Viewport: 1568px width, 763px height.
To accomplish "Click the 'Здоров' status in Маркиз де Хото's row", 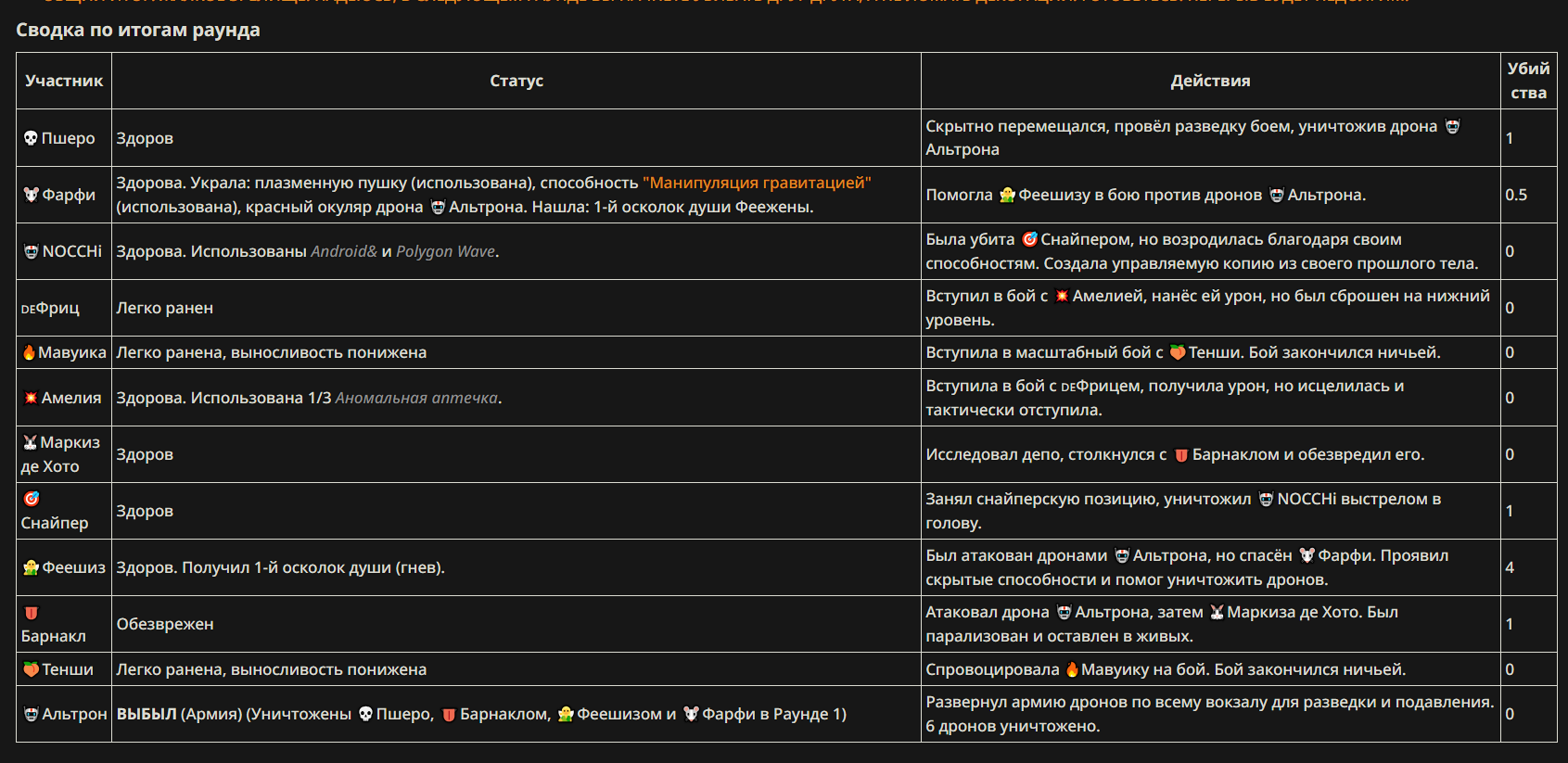I will click(x=145, y=454).
